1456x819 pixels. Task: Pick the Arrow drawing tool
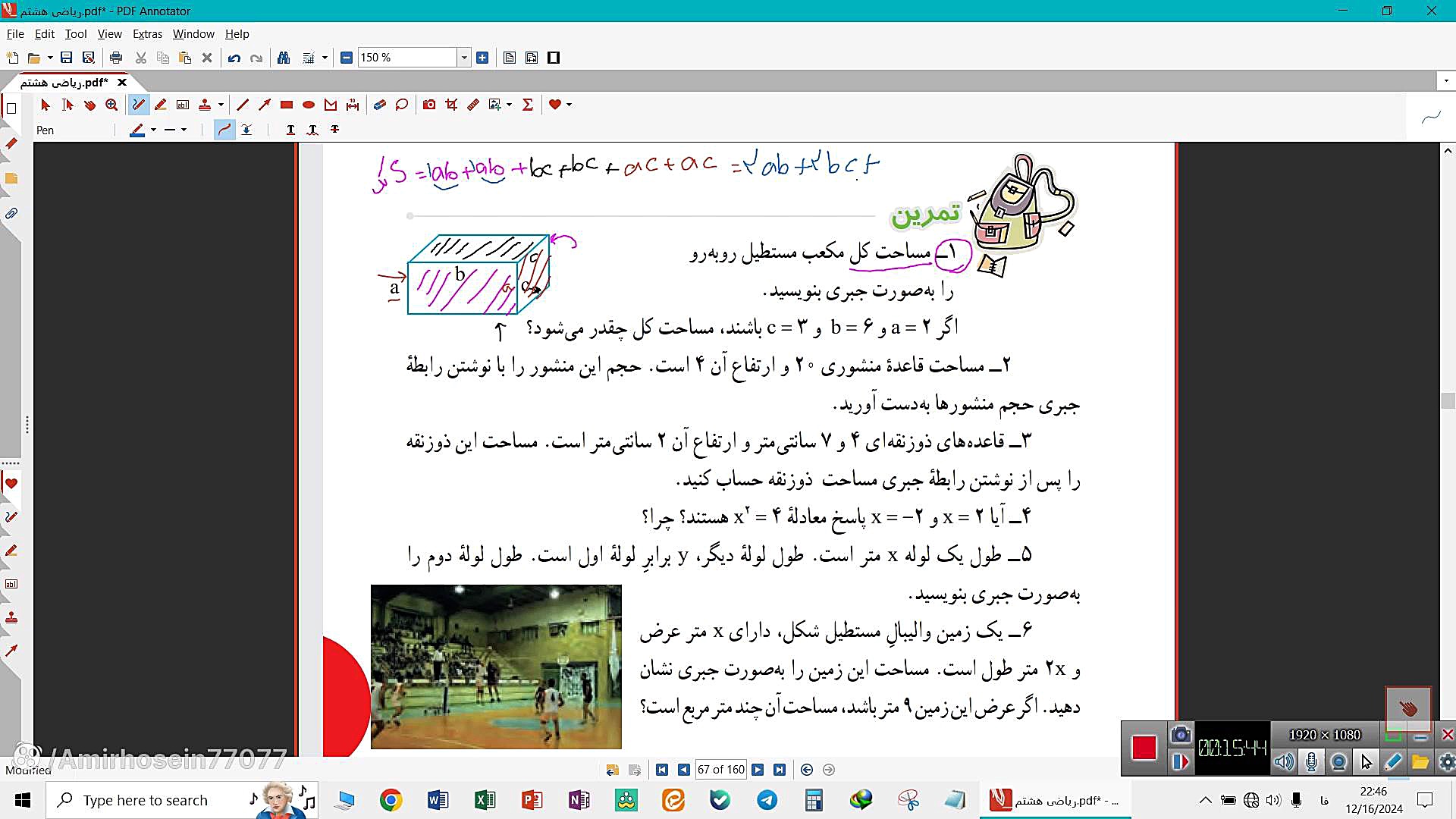264,105
